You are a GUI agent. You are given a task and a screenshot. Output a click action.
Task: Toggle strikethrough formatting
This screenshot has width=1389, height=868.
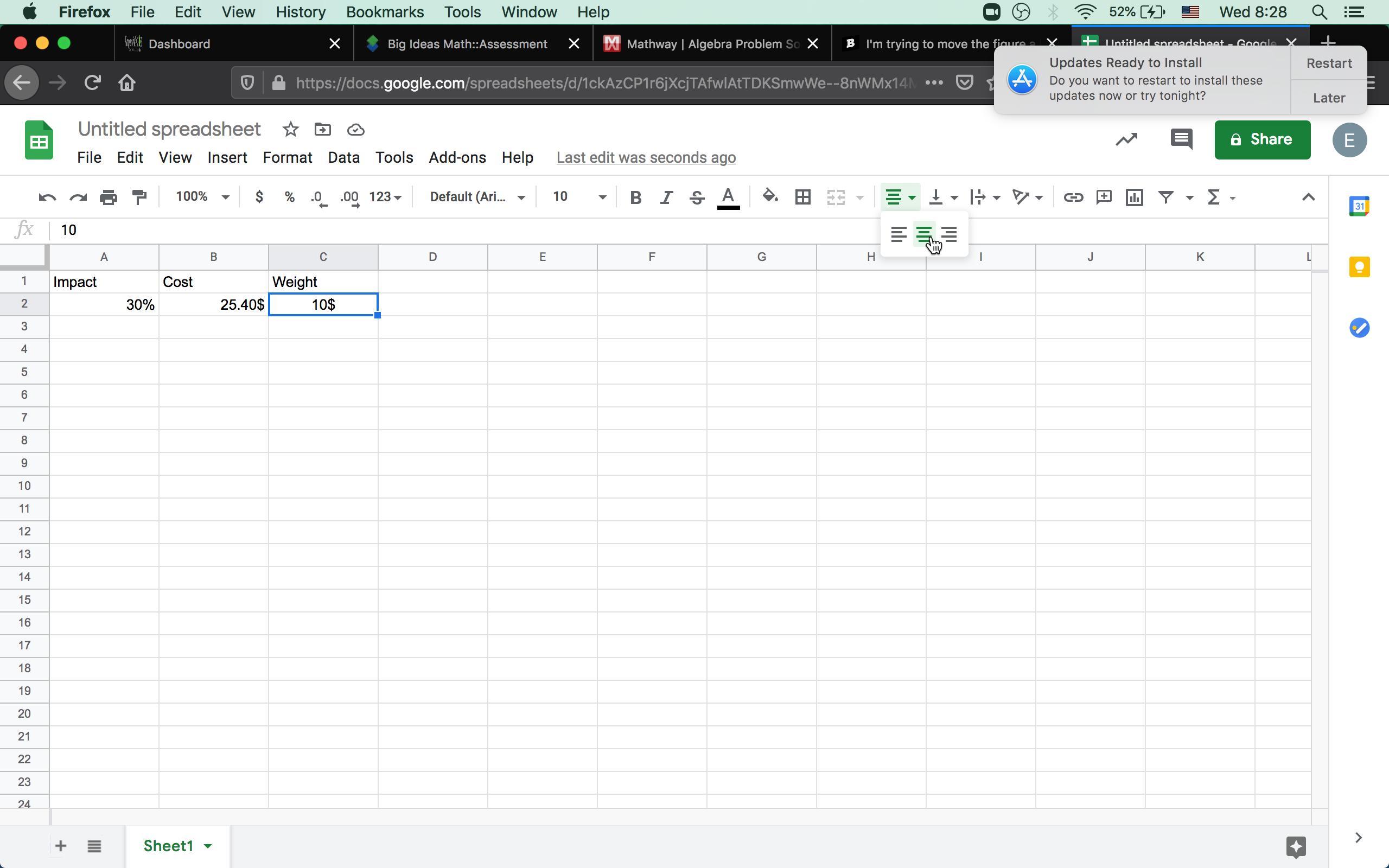[x=697, y=197]
